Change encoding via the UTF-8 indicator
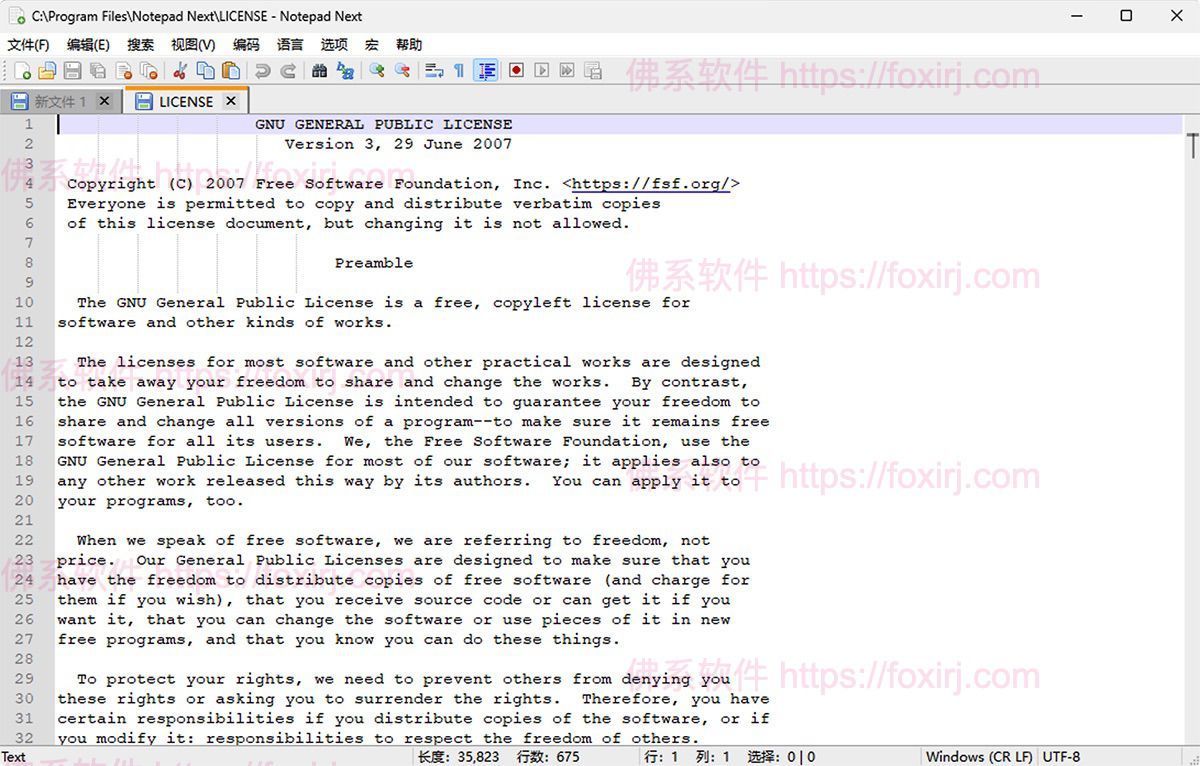1200x766 pixels. (x=1062, y=757)
